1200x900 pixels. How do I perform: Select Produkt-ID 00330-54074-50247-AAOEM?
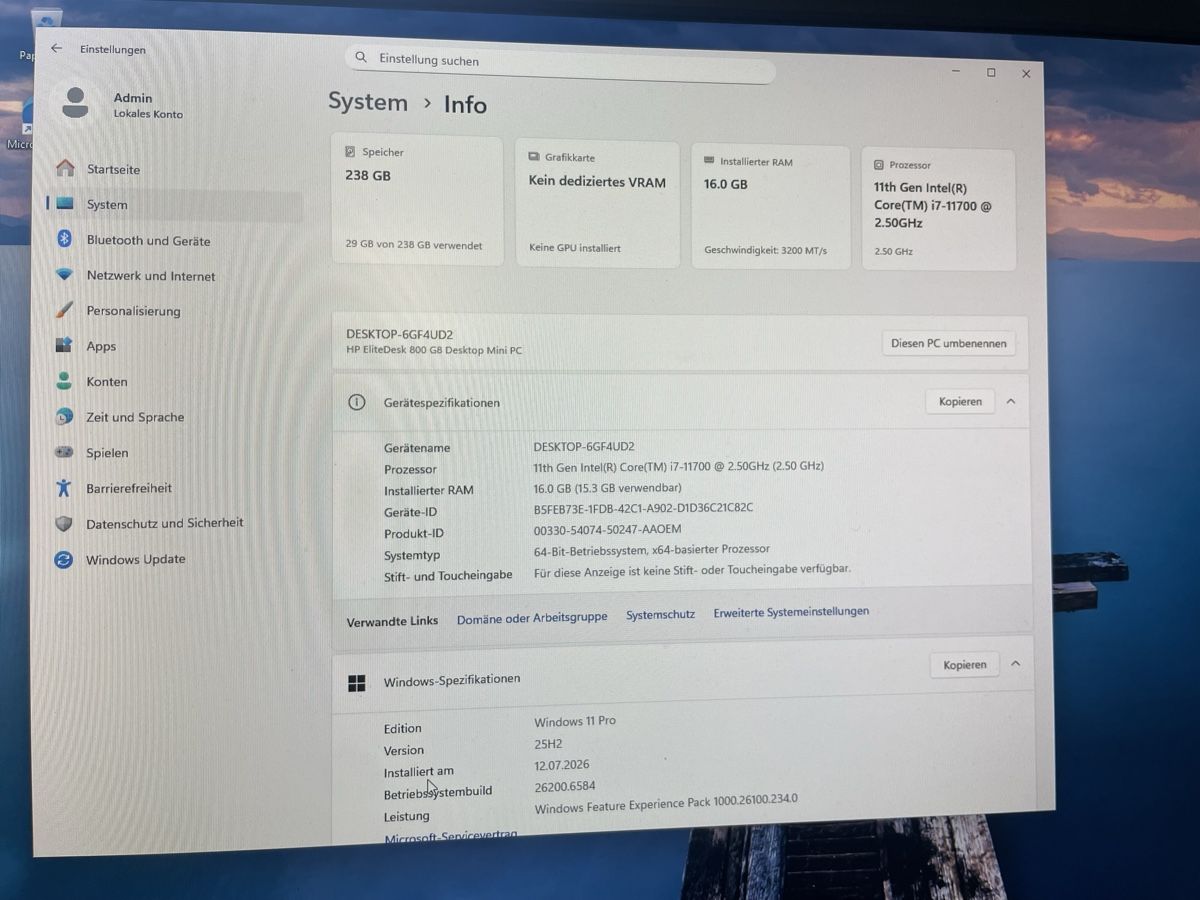(x=608, y=529)
